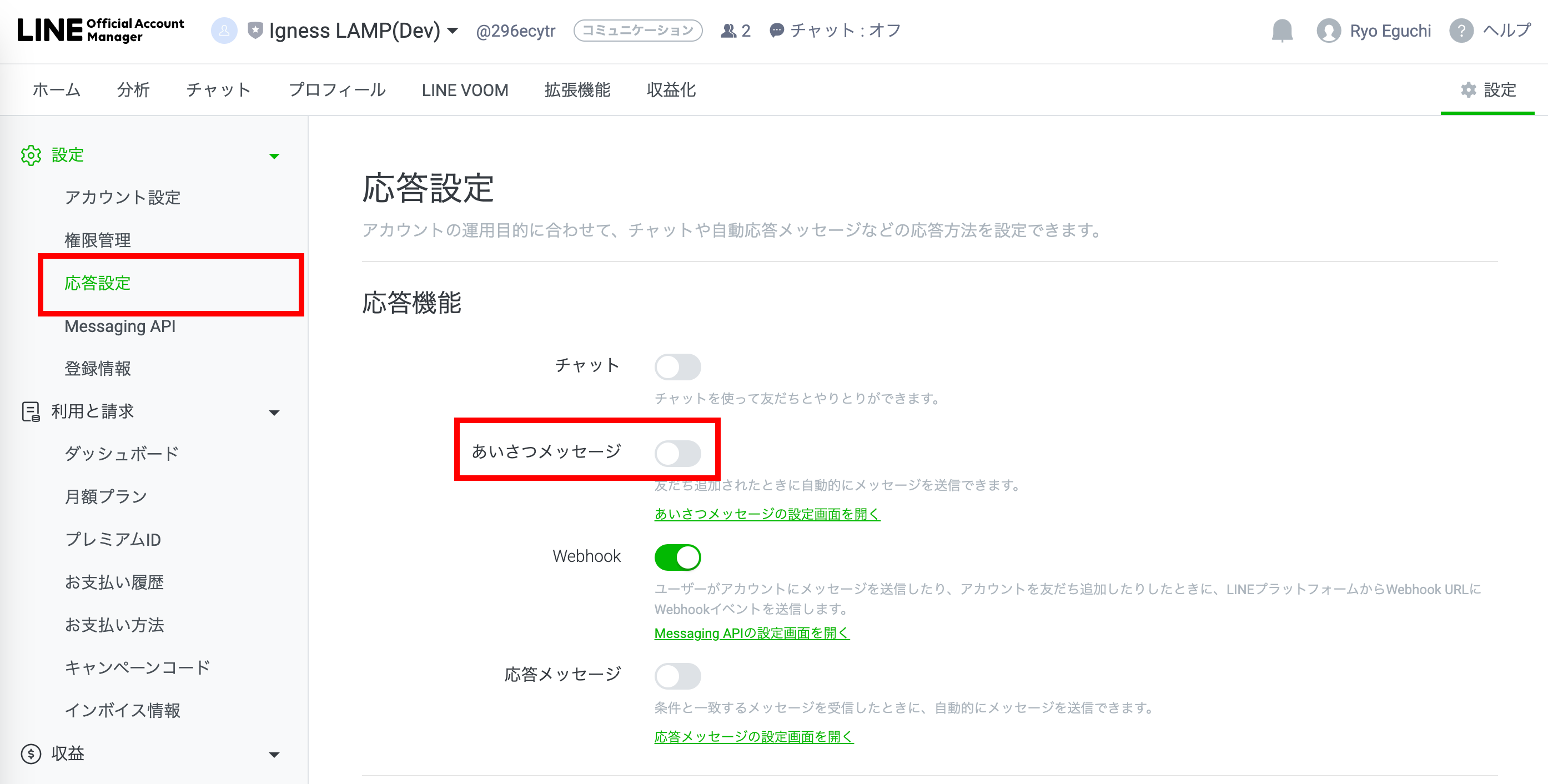Click the notification bell icon
Image resolution: width=1548 pixels, height=784 pixels.
click(1282, 30)
